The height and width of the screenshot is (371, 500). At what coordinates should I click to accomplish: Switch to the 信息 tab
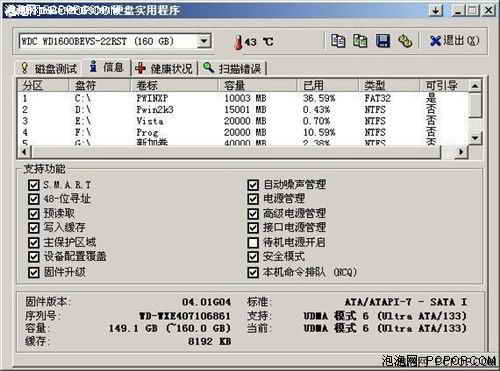point(107,67)
